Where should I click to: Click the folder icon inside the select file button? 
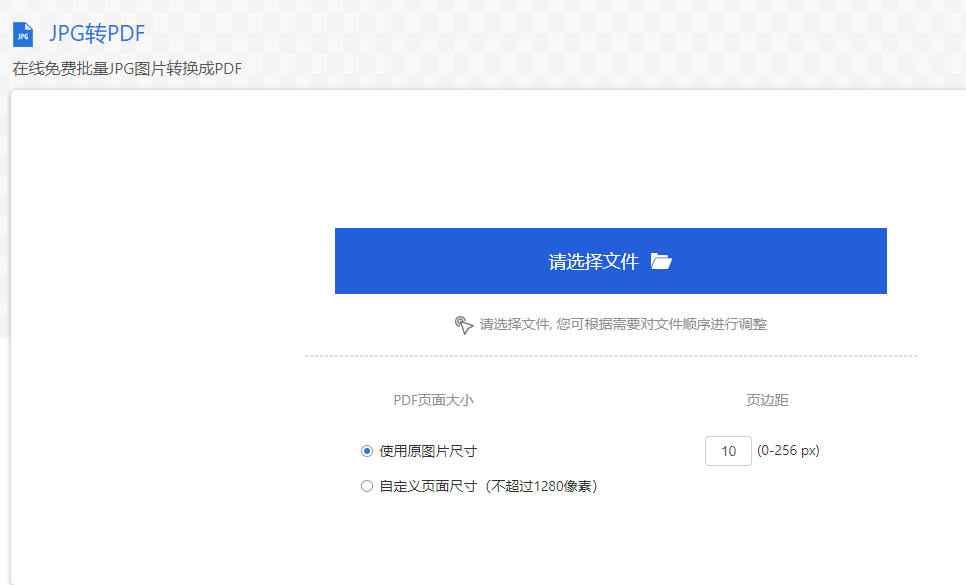pyautogui.click(x=663, y=260)
